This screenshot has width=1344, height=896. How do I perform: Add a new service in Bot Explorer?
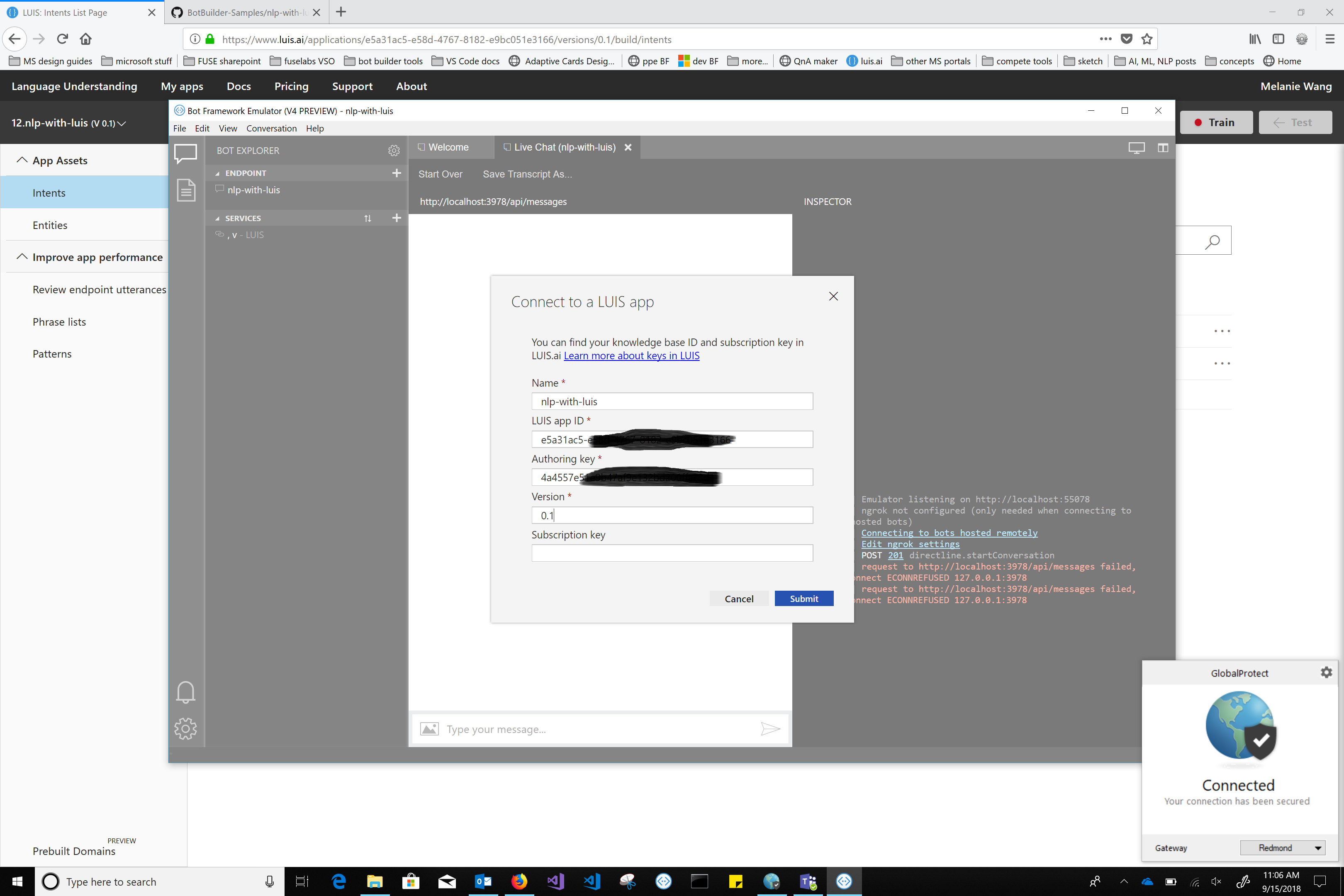click(x=397, y=218)
